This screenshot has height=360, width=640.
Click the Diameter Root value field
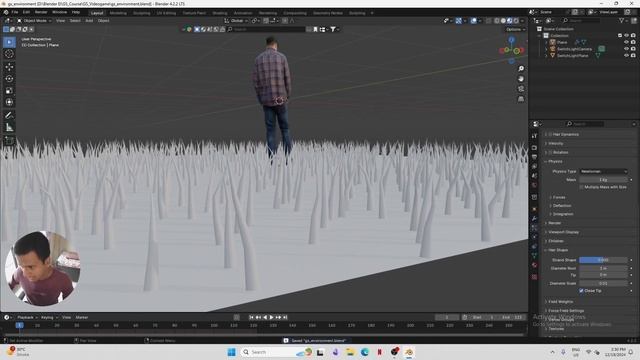click(603, 268)
